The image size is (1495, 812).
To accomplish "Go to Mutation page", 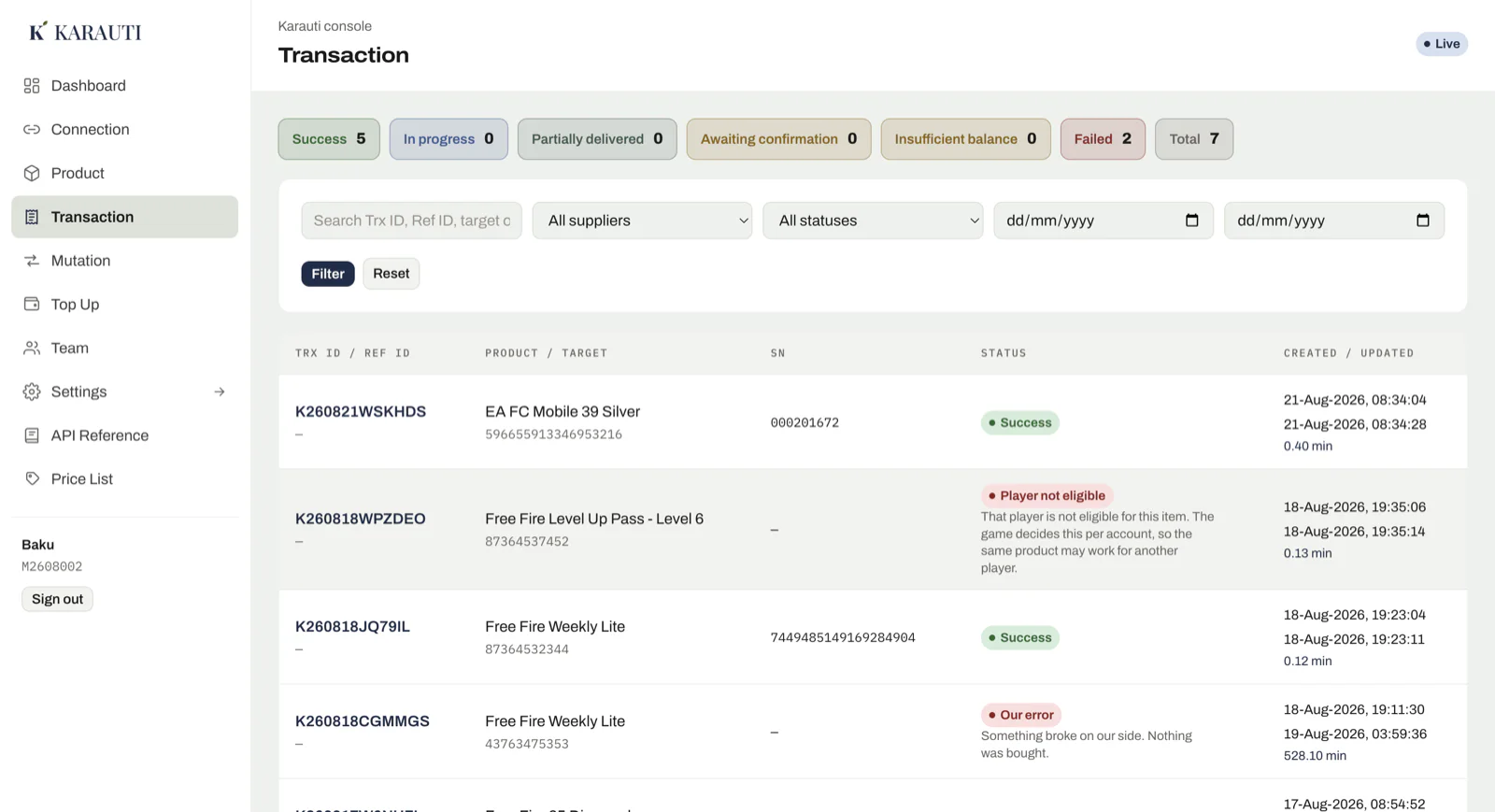I will pyautogui.click(x=124, y=261).
